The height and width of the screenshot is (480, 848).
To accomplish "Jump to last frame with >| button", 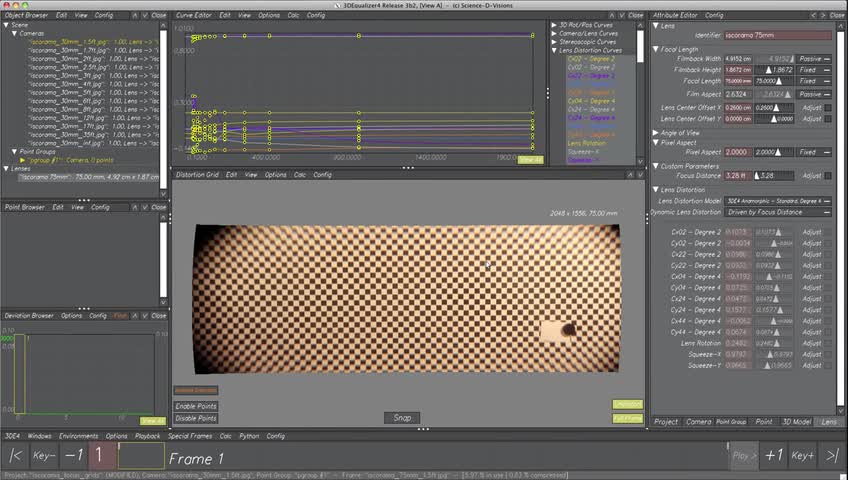I will [x=832, y=456].
